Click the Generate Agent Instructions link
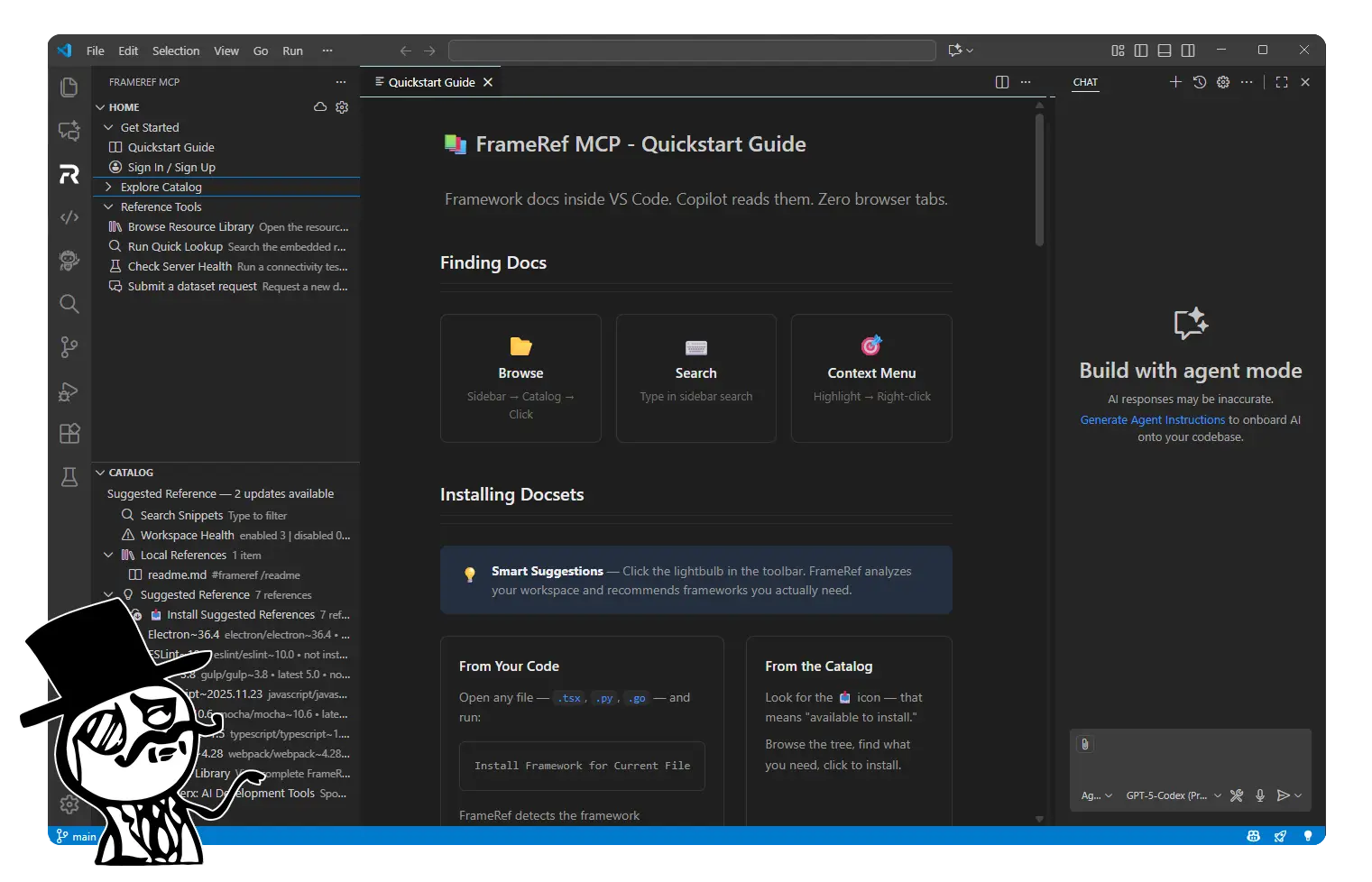Viewport: 1372px width, 882px height. [1152, 419]
